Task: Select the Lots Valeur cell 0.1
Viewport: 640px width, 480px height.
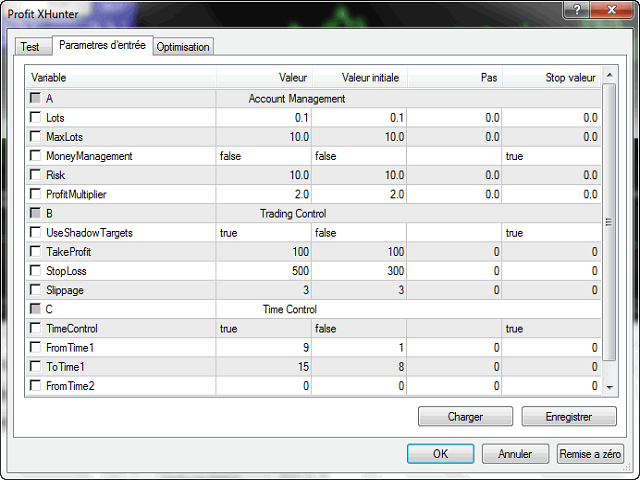Action: (x=264, y=118)
